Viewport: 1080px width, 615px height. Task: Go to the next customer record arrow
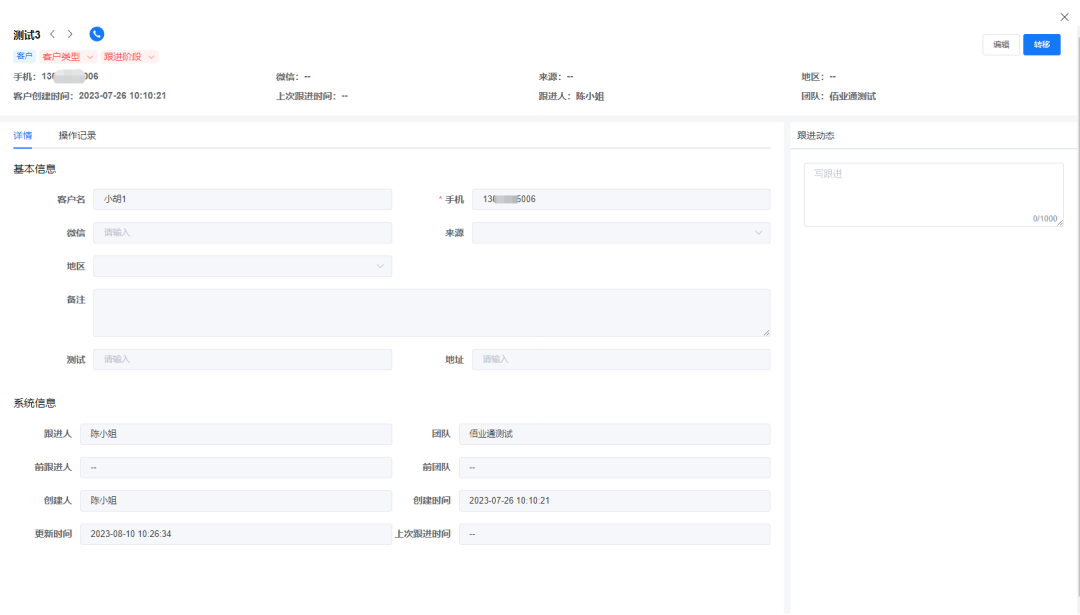pos(70,34)
